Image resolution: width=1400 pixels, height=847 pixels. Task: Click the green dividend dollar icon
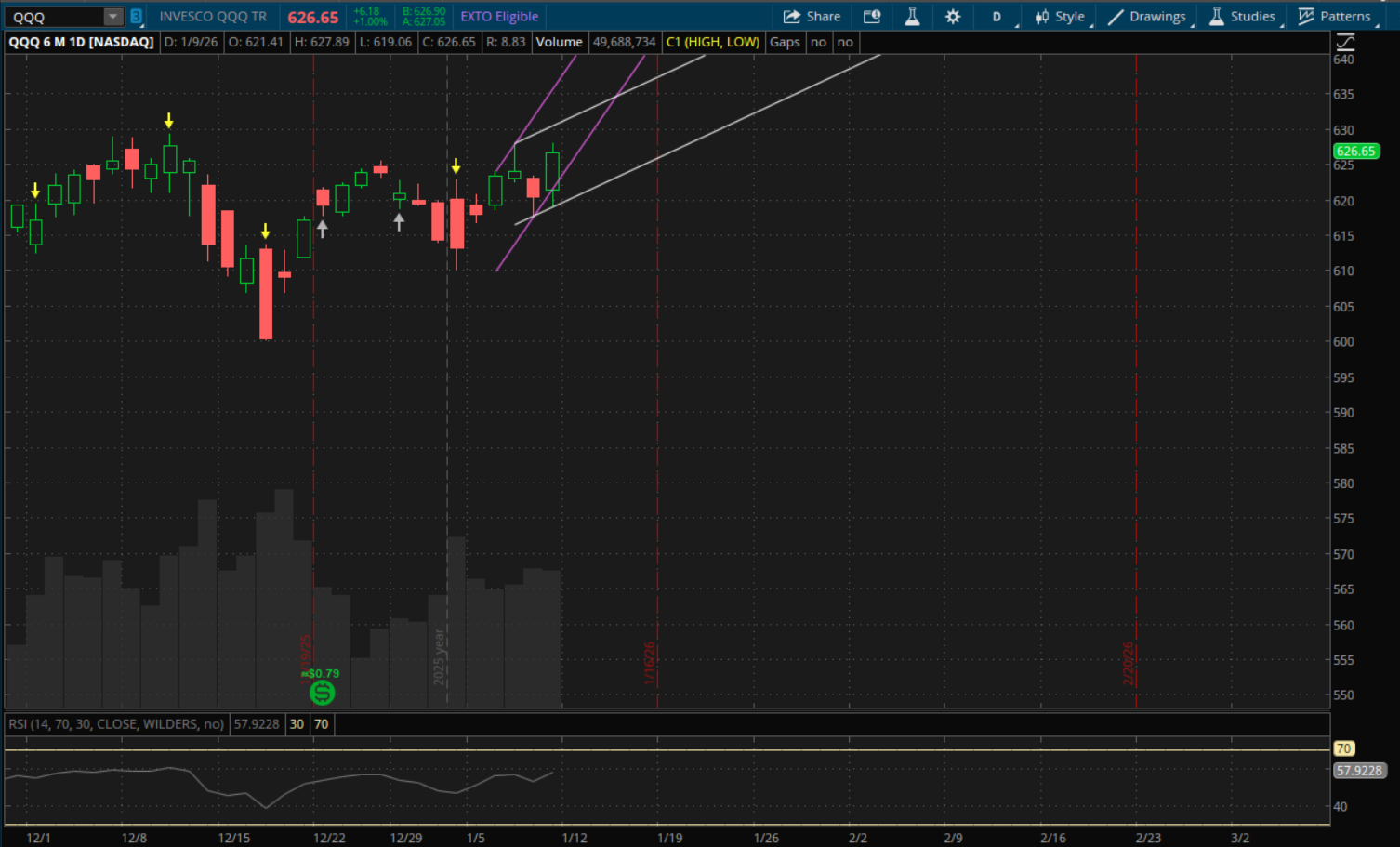(x=322, y=693)
